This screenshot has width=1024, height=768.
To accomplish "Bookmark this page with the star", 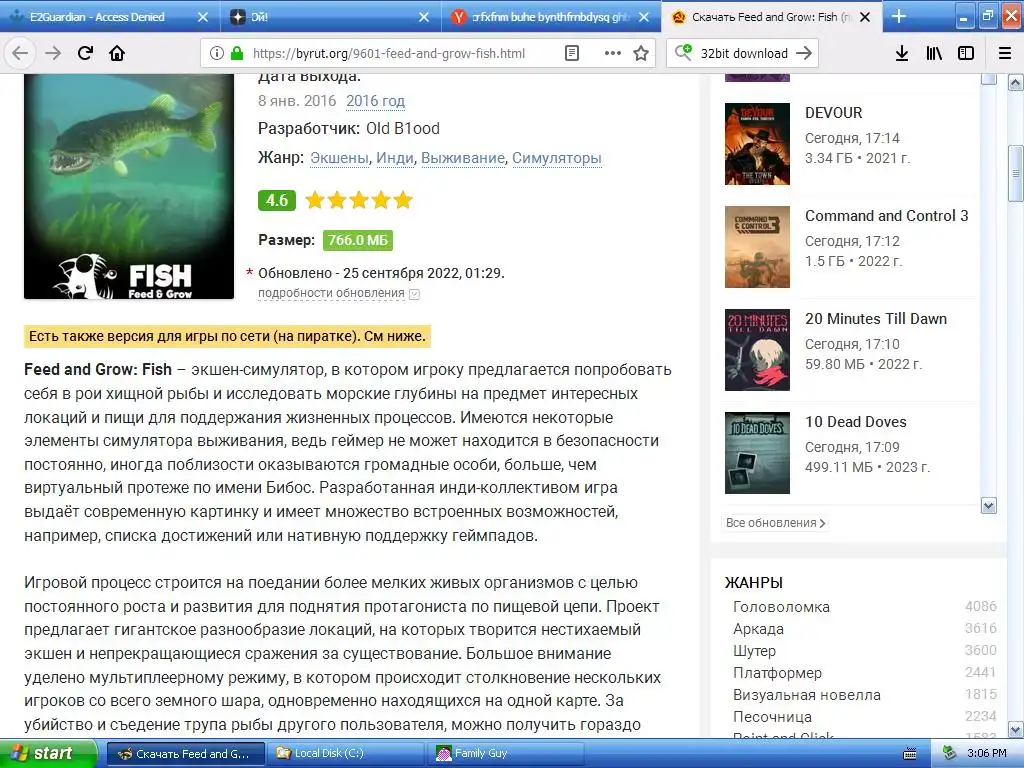I will (x=641, y=54).
